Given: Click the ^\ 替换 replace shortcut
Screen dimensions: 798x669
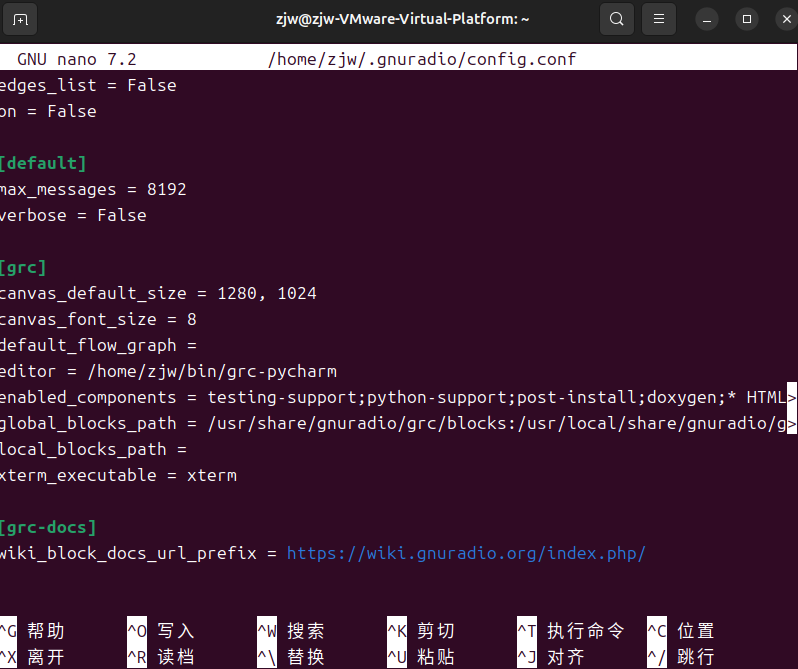Looking at the screenshot, I should pyautogui.click(x=291, y=657).
